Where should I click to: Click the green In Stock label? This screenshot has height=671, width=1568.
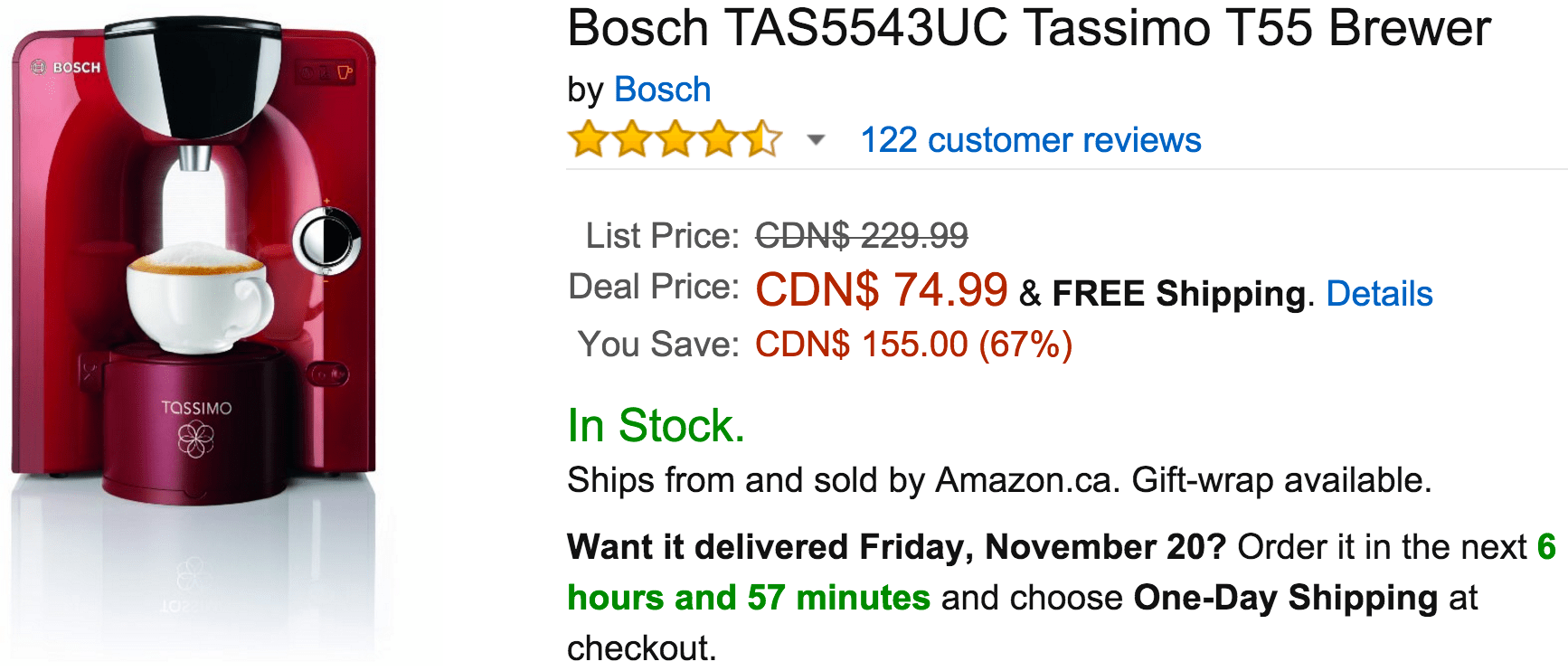pos(656,425)
